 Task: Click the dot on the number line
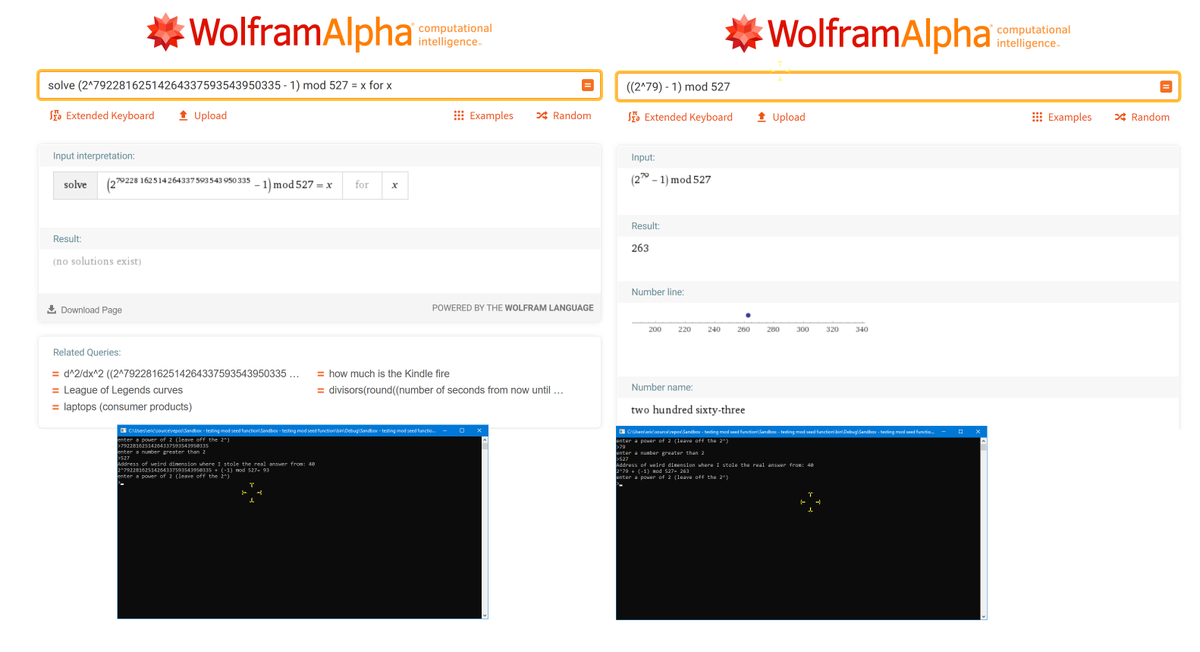tap(748, 315)
